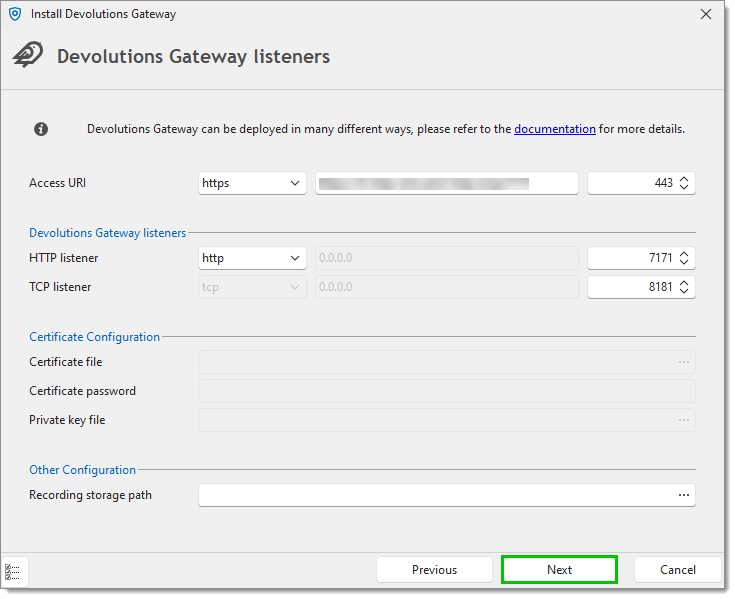This screenshot has width=735, height=599.
Task: Click the "Certificate file" label
Action: pyautogui.click(x=66, y=363)
